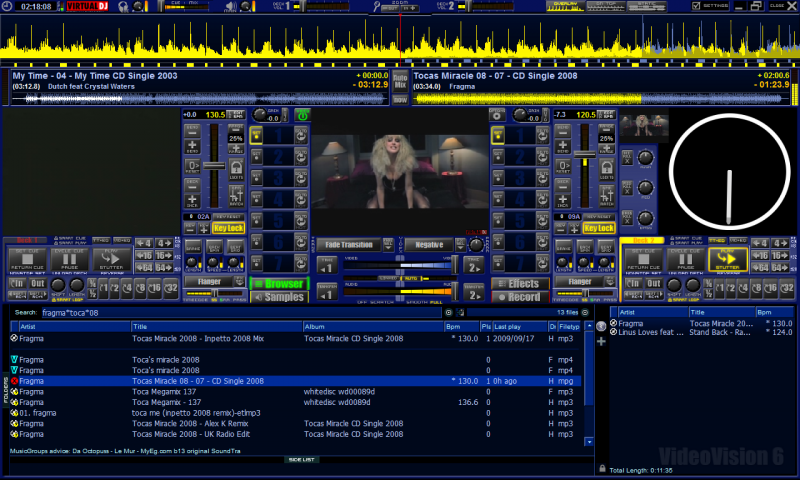Screen dimensions: 800x480
Task: Toggle the green video power button
Action: coord(303,115)
